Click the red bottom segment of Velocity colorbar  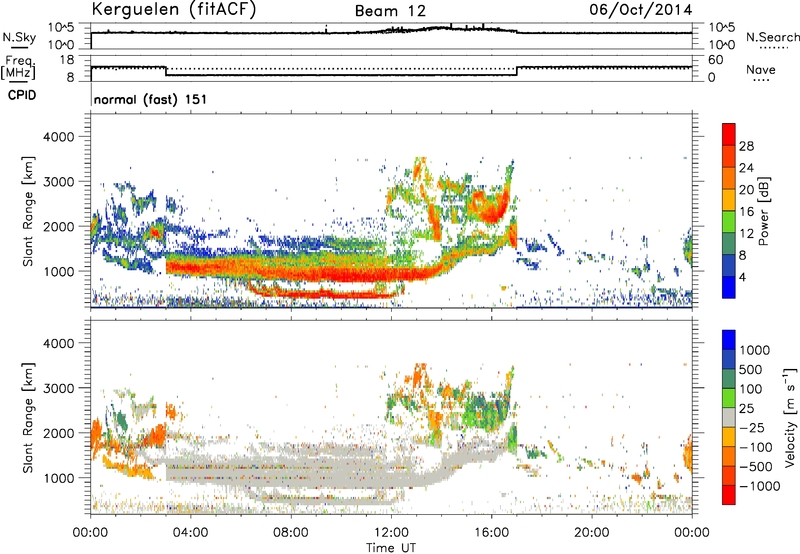pyautogui.click(x=729, y=495)
